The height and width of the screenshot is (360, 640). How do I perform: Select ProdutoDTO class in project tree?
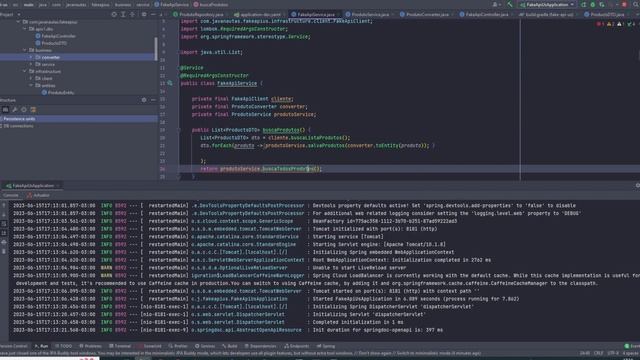point(51,43)
